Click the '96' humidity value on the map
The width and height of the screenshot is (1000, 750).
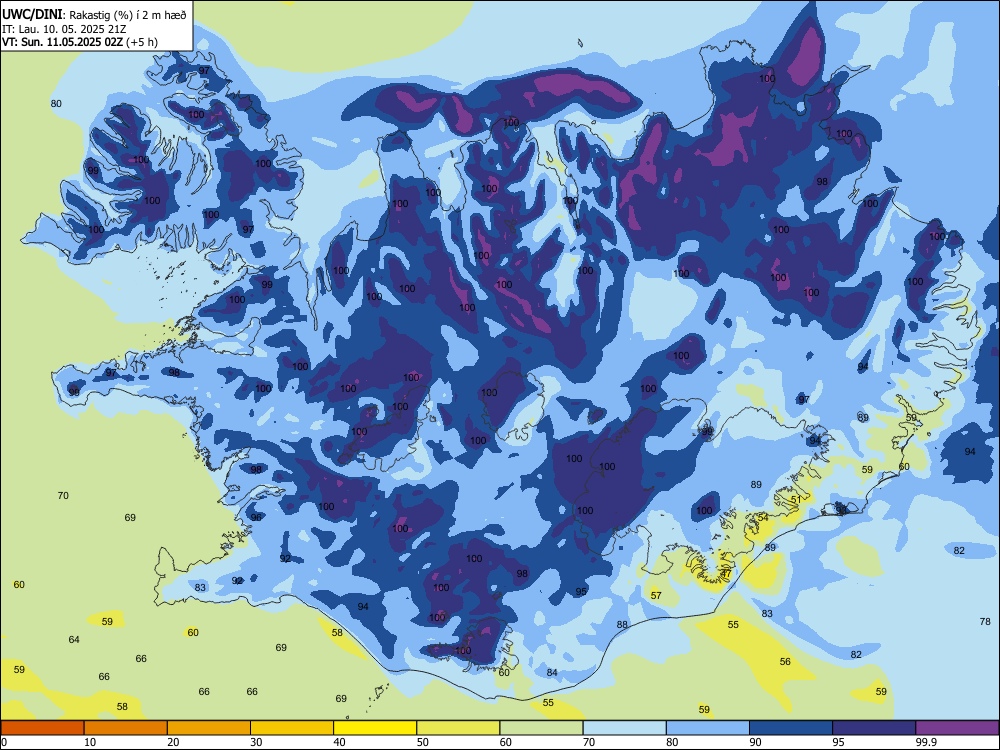point(256,517)
